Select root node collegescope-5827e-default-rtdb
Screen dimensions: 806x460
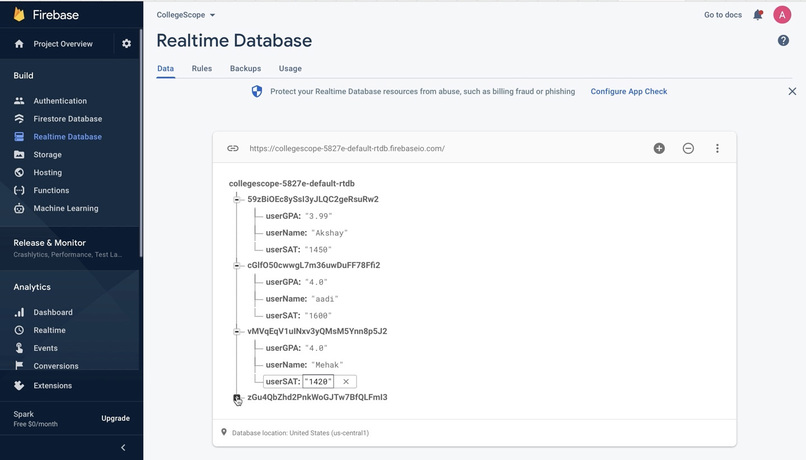(x=291, y=183)
